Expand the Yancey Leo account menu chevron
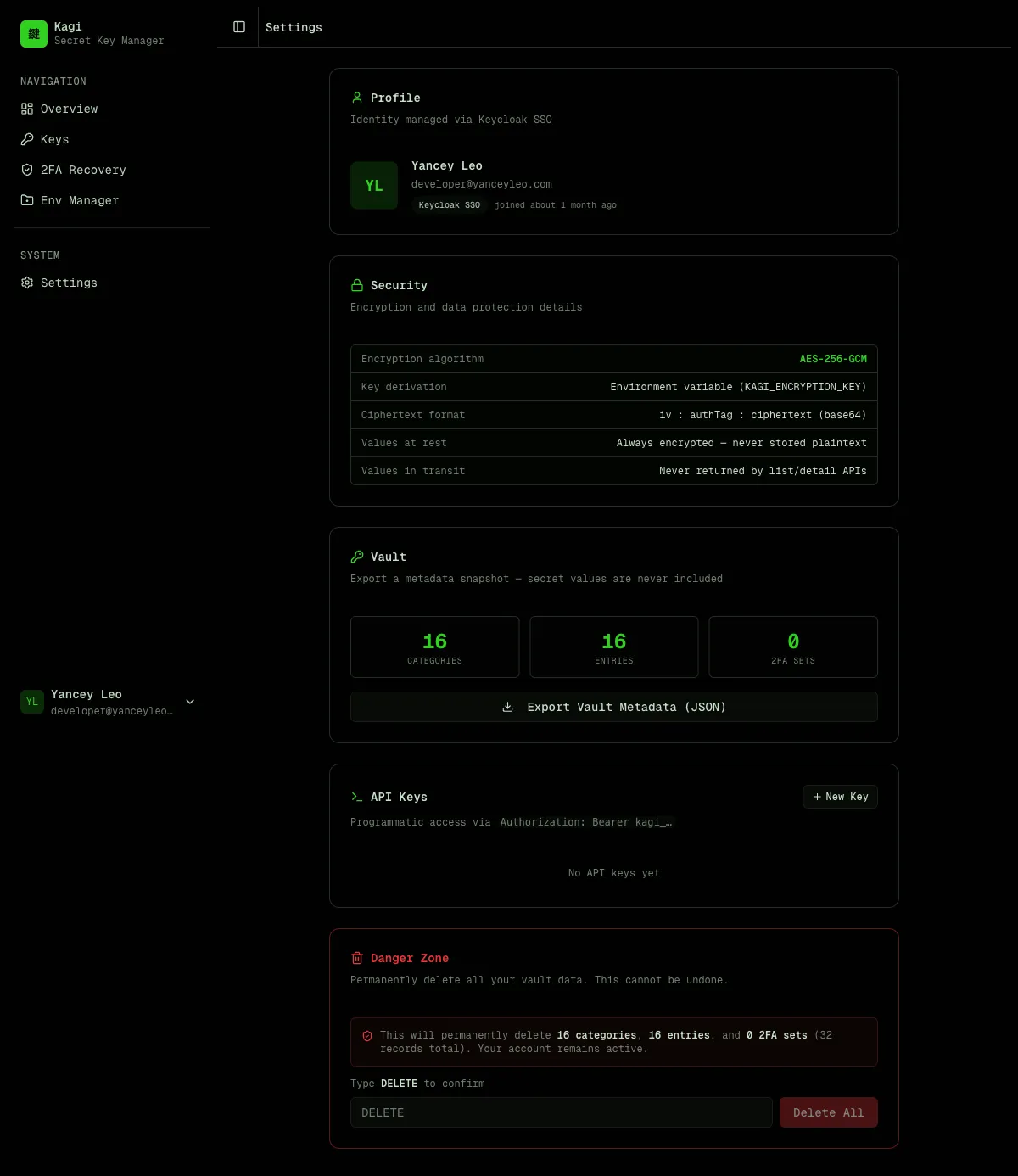1018x1176 pixels. tap(190, 702)
